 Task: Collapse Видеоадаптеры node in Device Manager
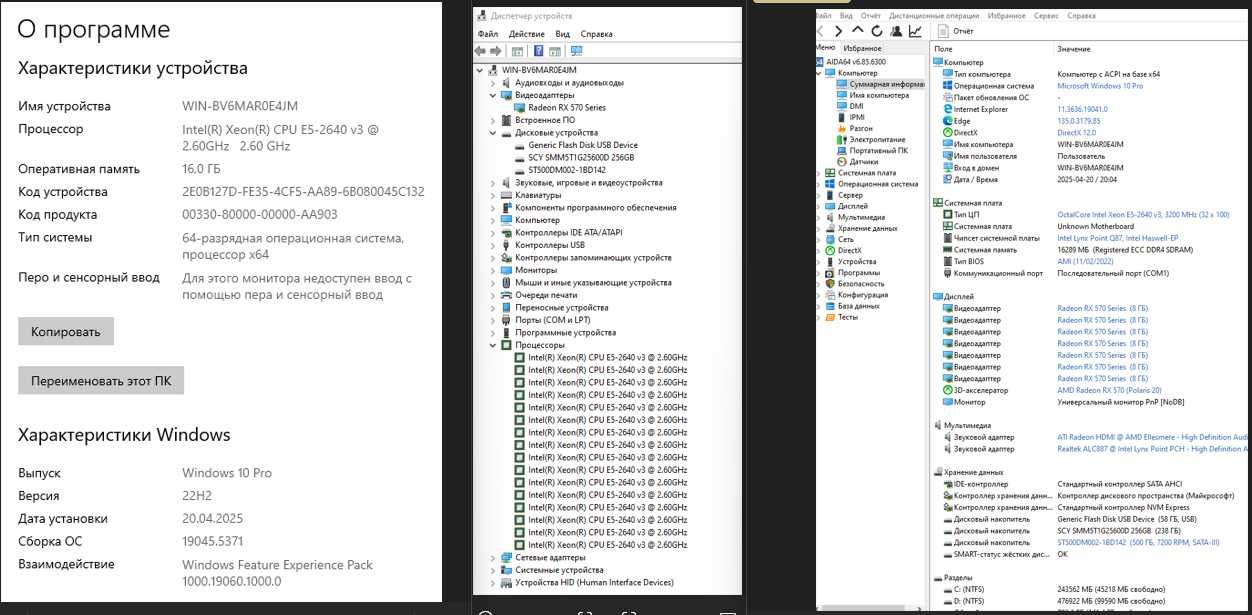pyautogui.click(x=493, y=95)
